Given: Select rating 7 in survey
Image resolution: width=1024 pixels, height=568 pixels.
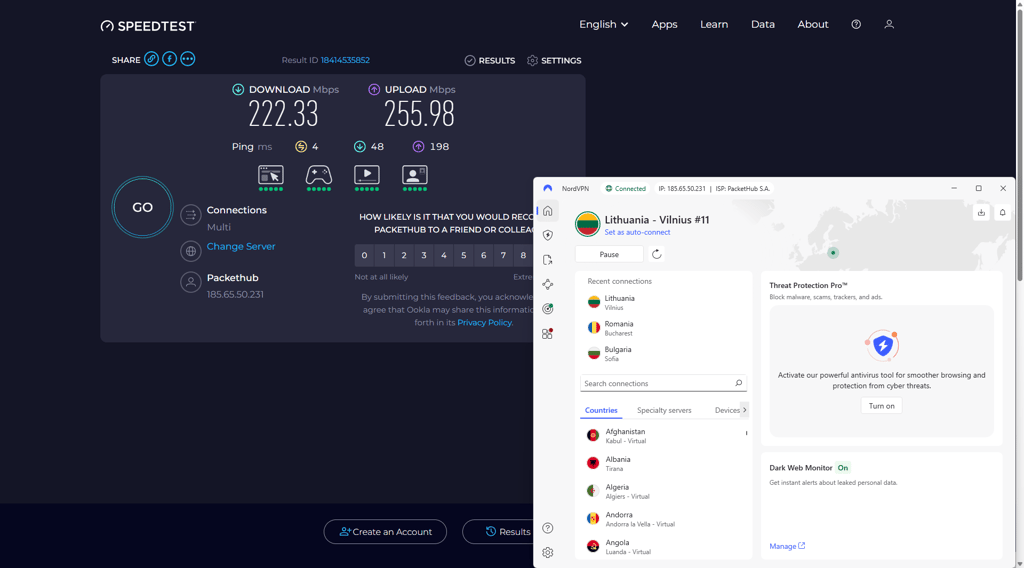Looking at the screenshot, I should click(504, 255).
